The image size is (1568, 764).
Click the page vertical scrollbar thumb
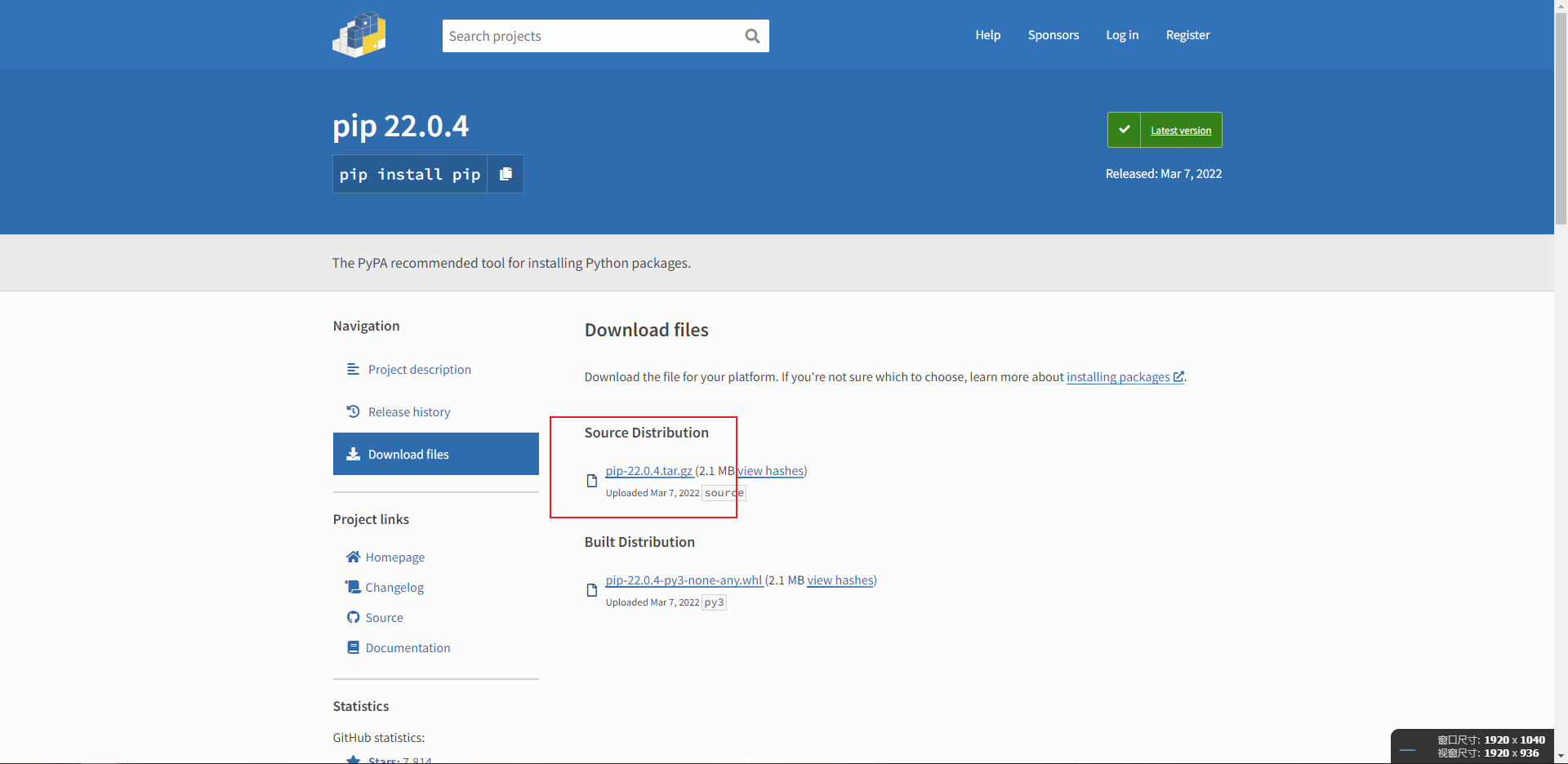1561,118
